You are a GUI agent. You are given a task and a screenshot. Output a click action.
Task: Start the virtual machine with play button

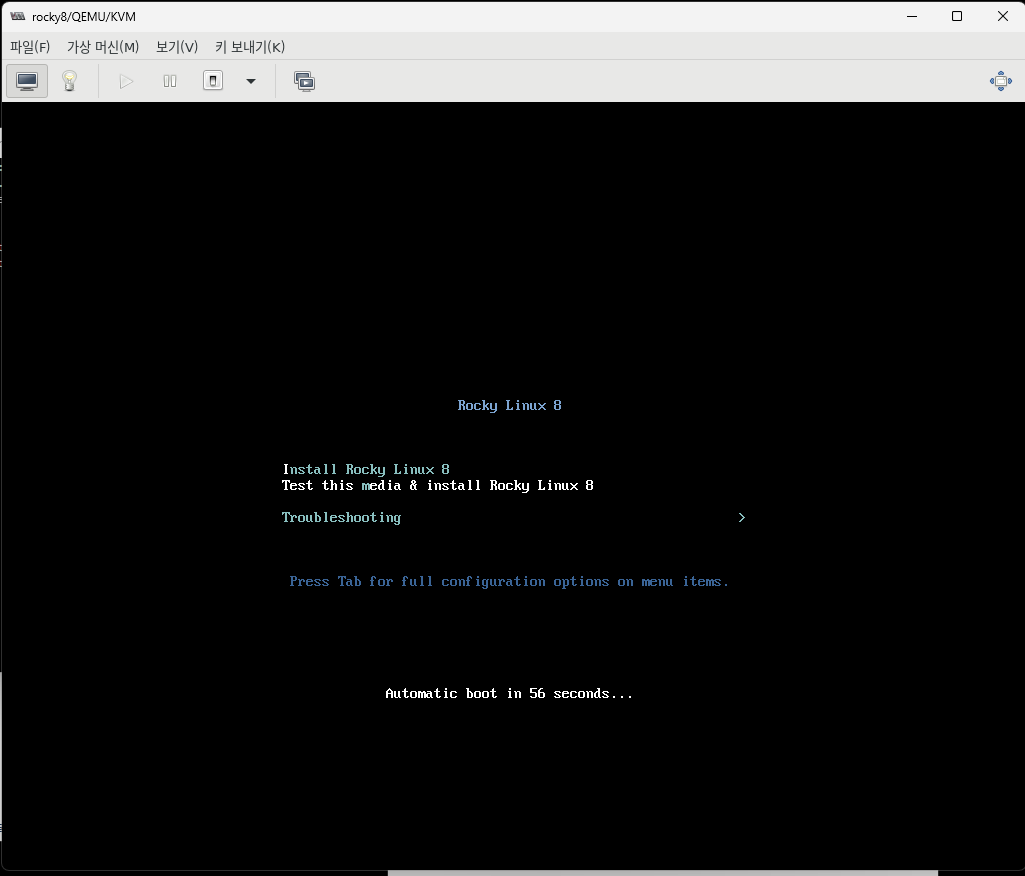[x=126, y=81]
